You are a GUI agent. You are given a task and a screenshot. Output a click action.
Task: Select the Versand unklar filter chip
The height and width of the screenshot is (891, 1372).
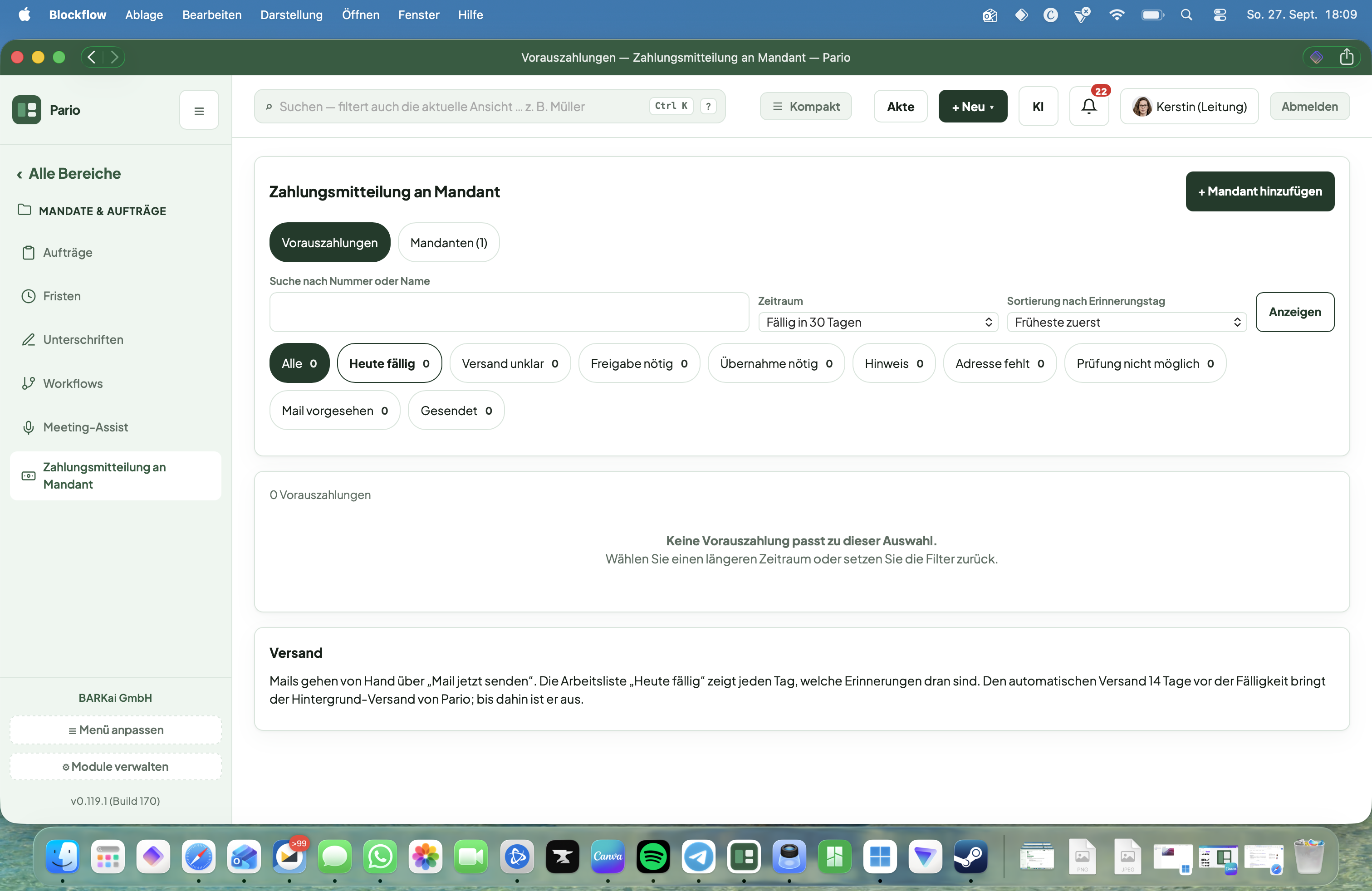pos(510,364)
